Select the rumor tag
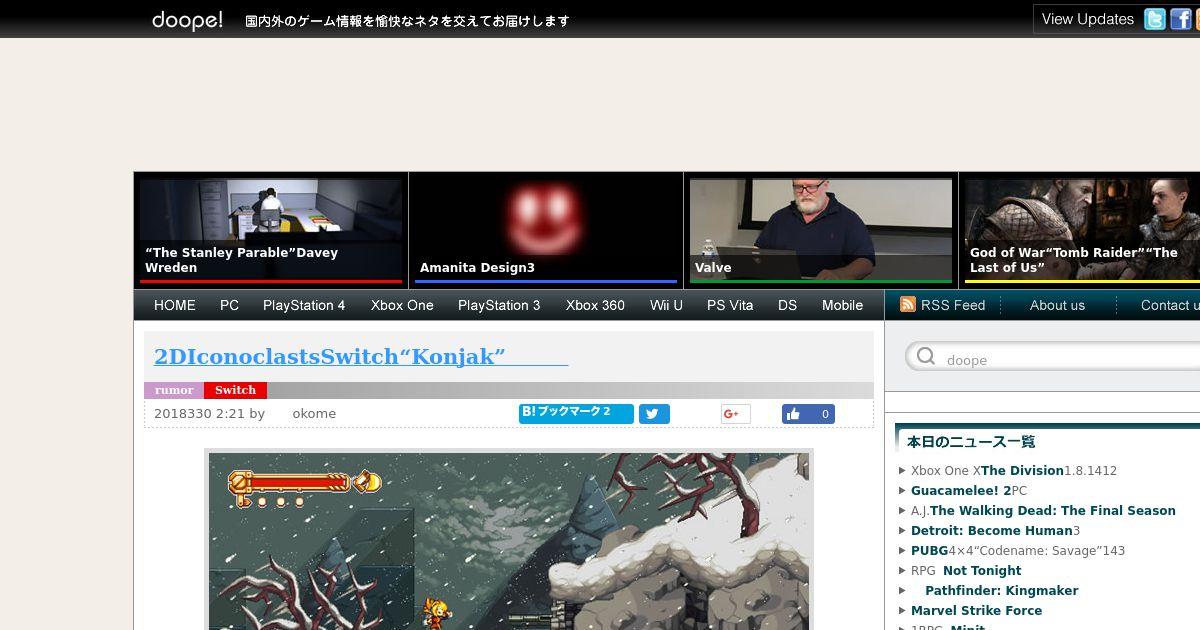Screen dimensions: 1200x630 pos(174,390)
